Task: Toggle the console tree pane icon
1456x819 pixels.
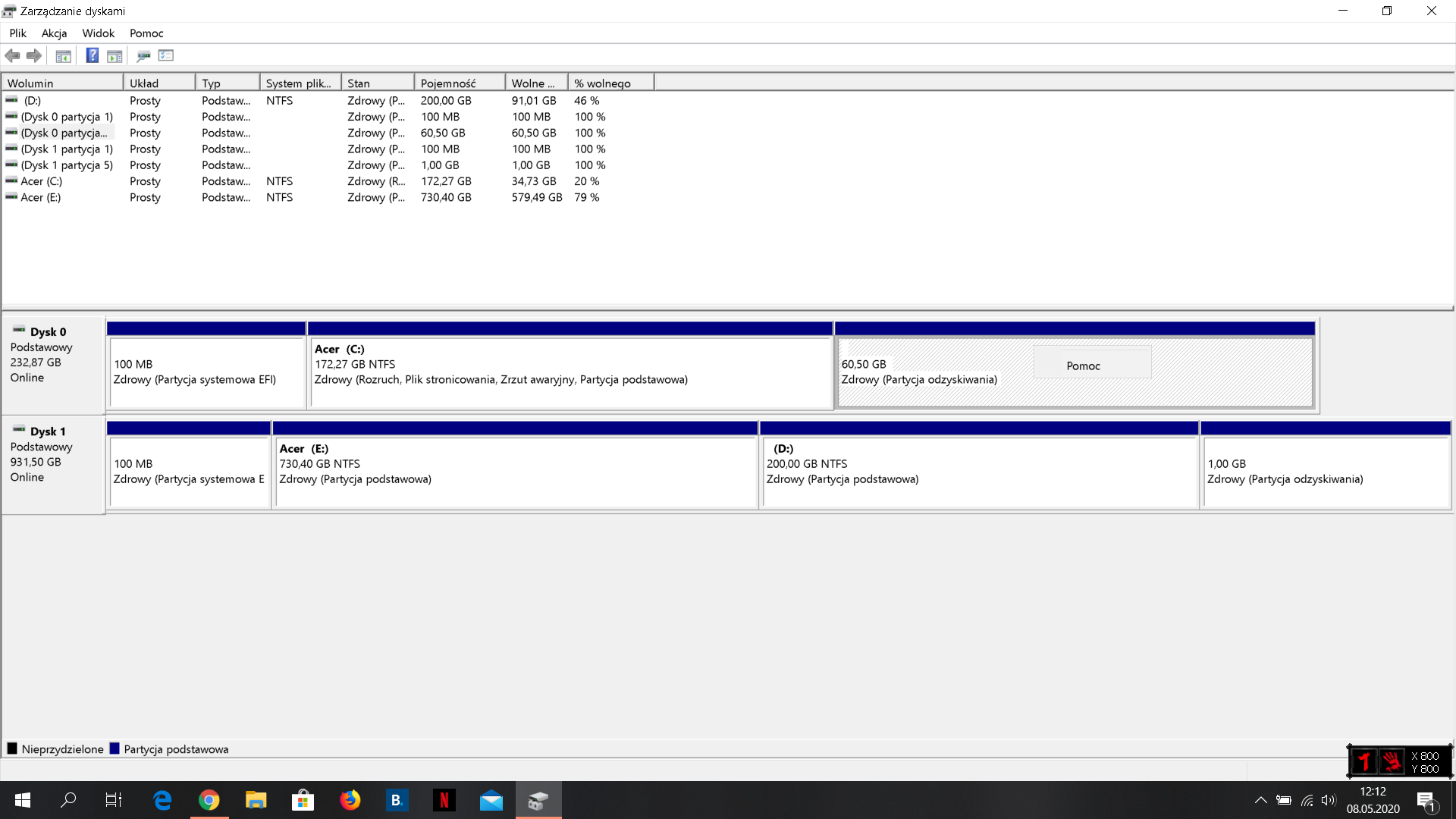Action: pos(64,55)
